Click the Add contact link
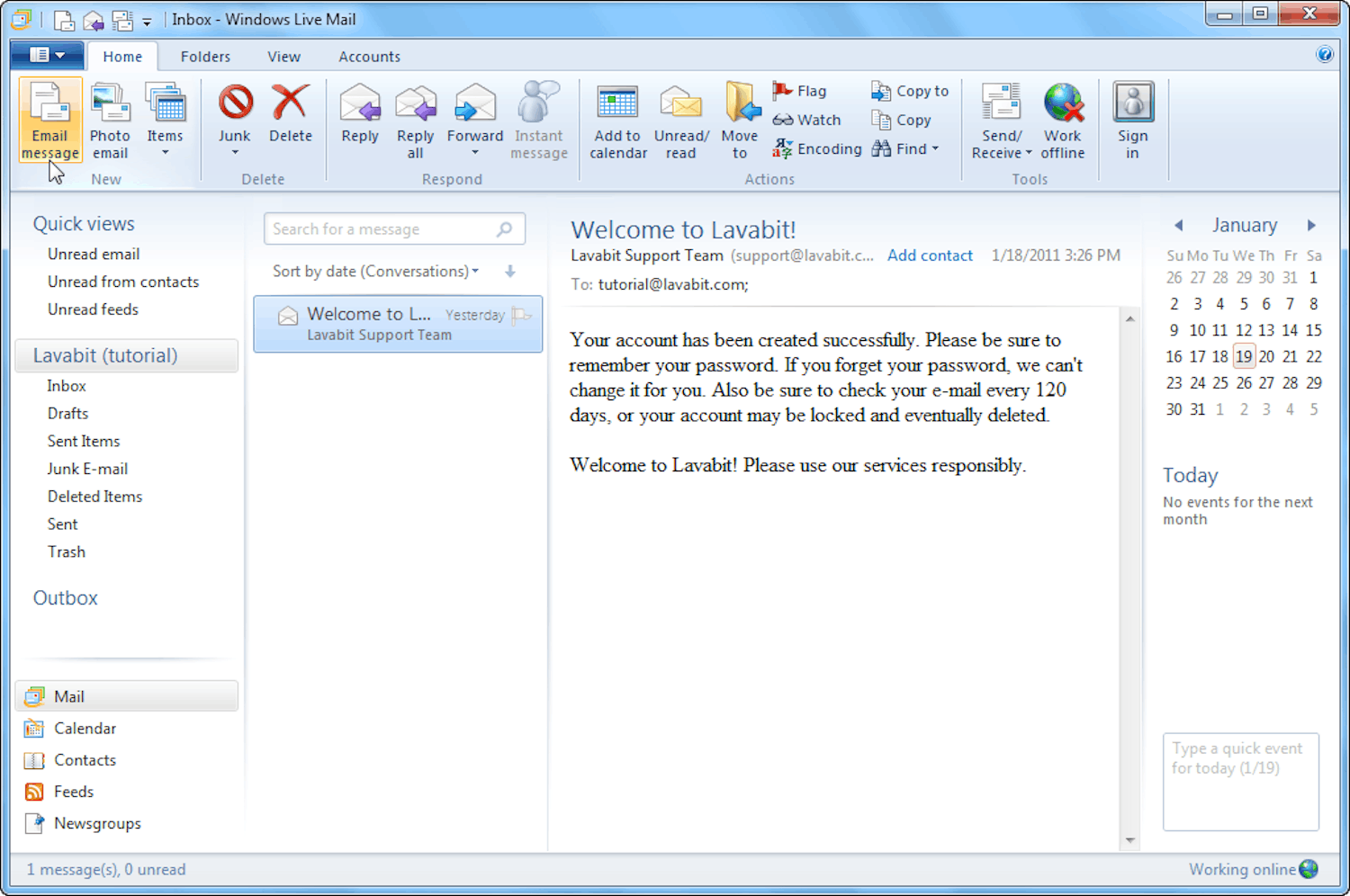 [930, 255]
